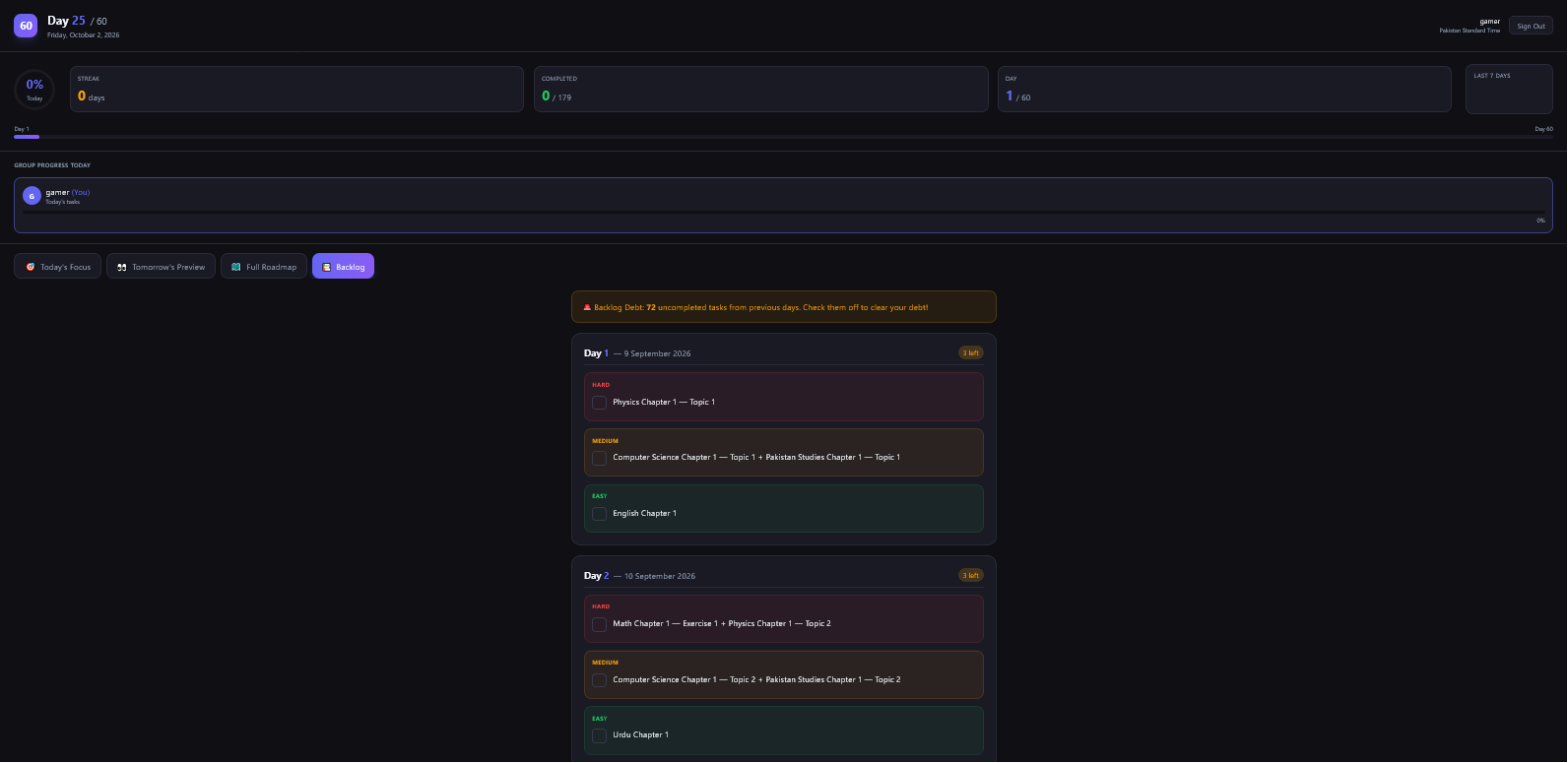Mark Urdu Chapter 1 as complete
The height and width of the screenshot is (763, 1568).
coord(599,735)
